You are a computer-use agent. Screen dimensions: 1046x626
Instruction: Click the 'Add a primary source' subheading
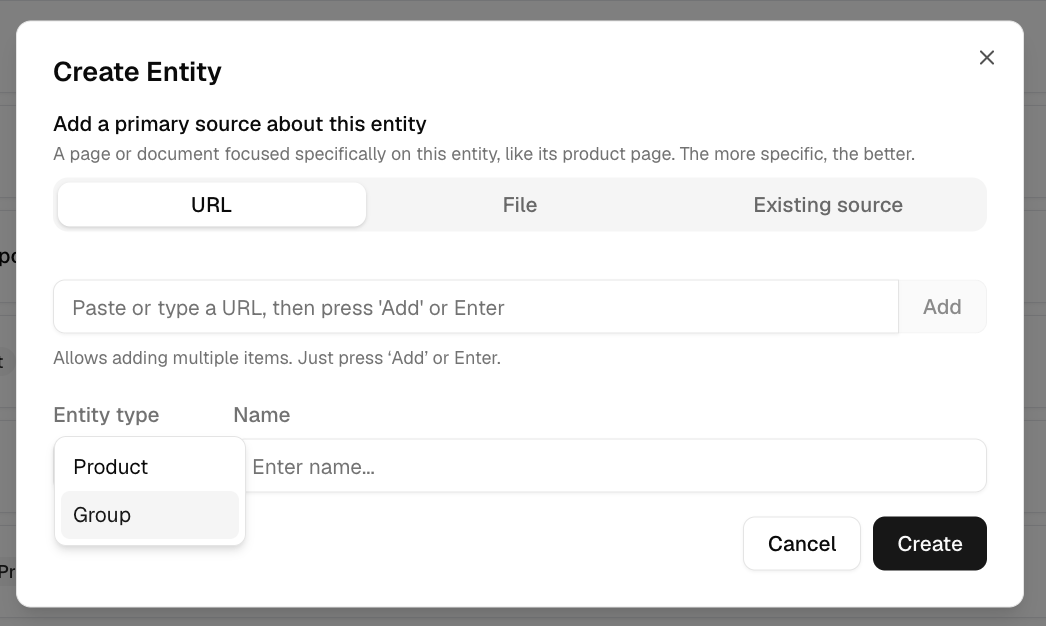tap(239, 124)
